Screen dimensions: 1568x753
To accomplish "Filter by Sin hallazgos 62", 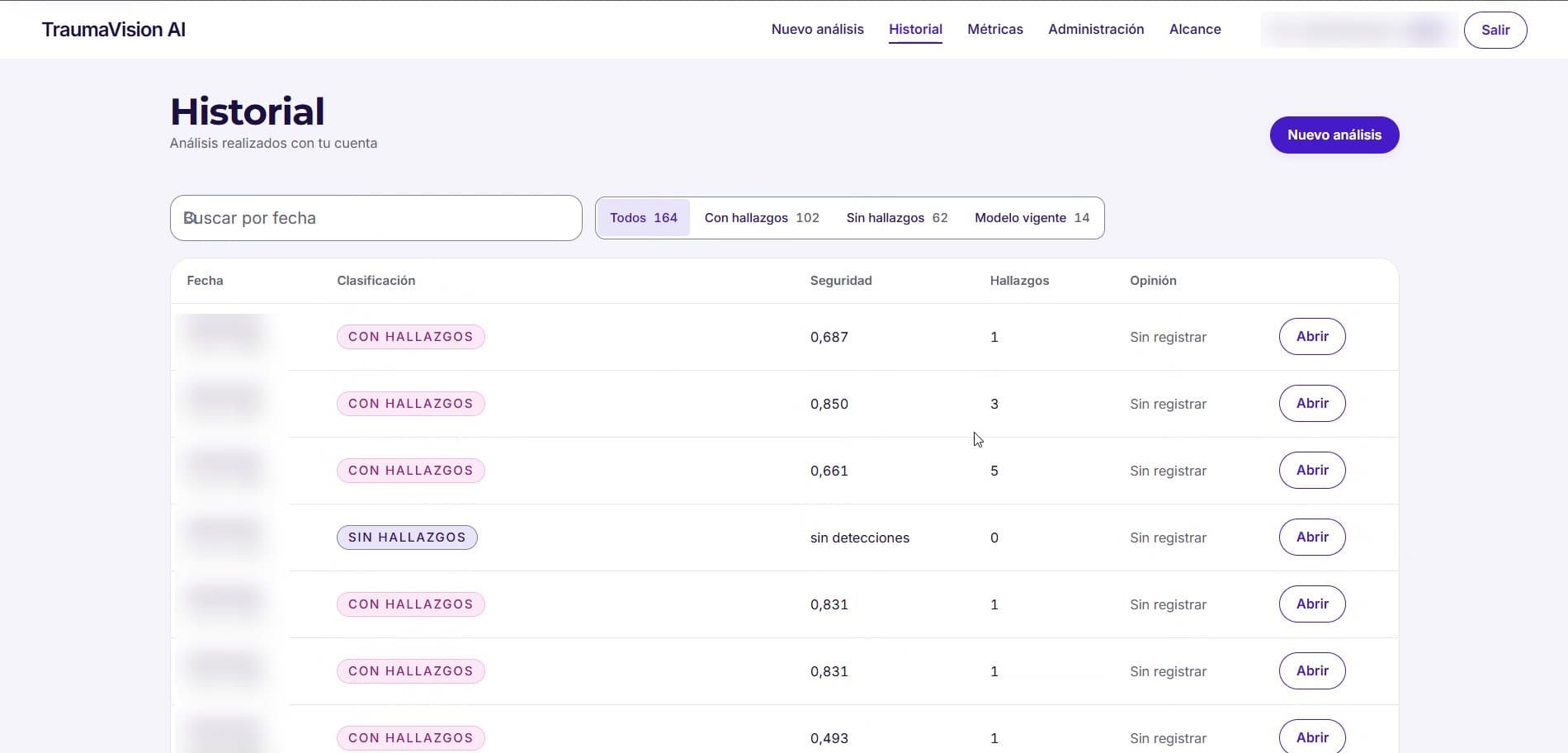I will 897,218.
